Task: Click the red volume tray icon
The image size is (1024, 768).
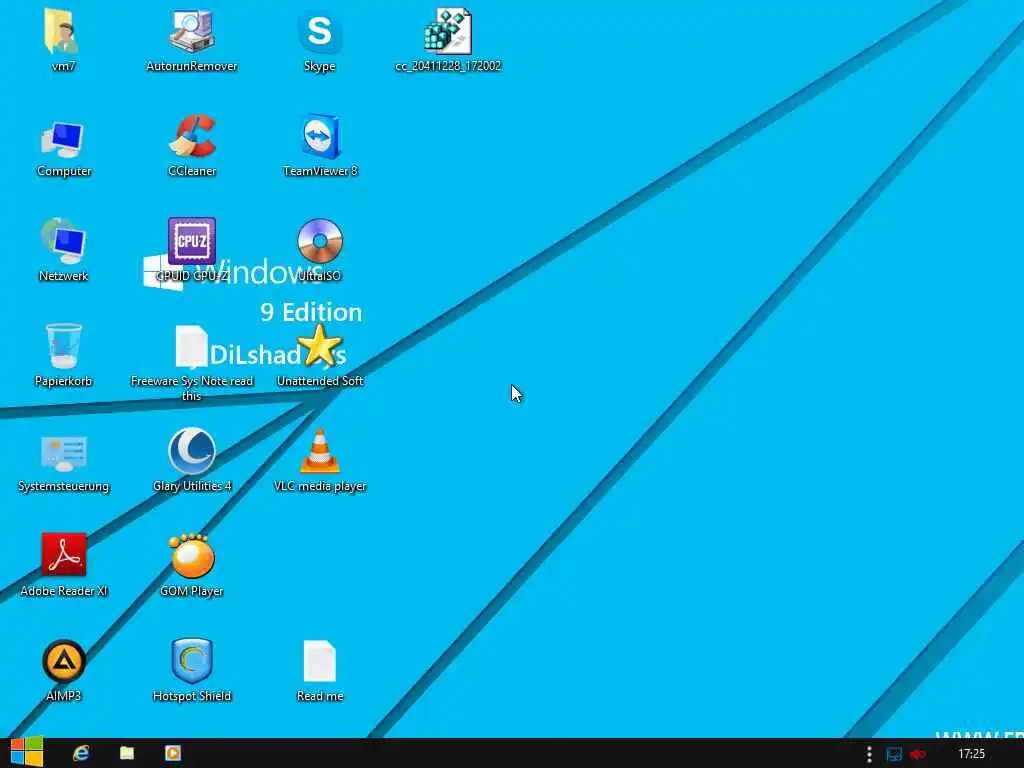Action: coord(918,754)
